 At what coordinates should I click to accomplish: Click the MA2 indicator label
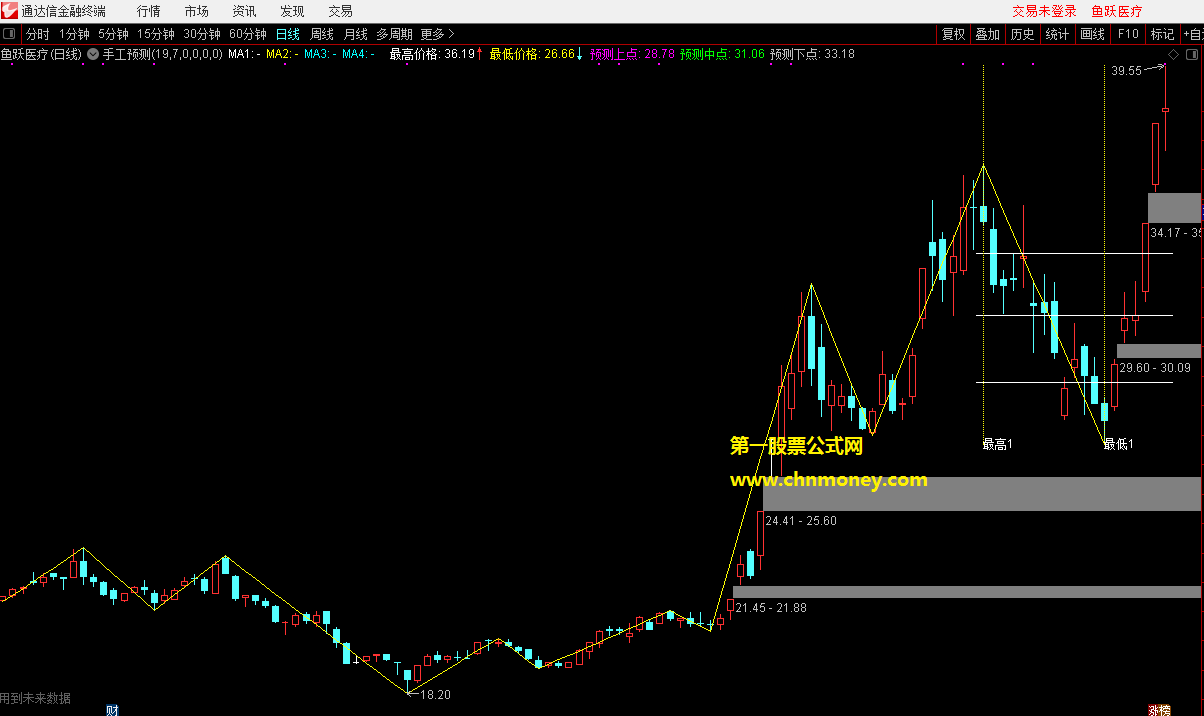tap(282, 54)
